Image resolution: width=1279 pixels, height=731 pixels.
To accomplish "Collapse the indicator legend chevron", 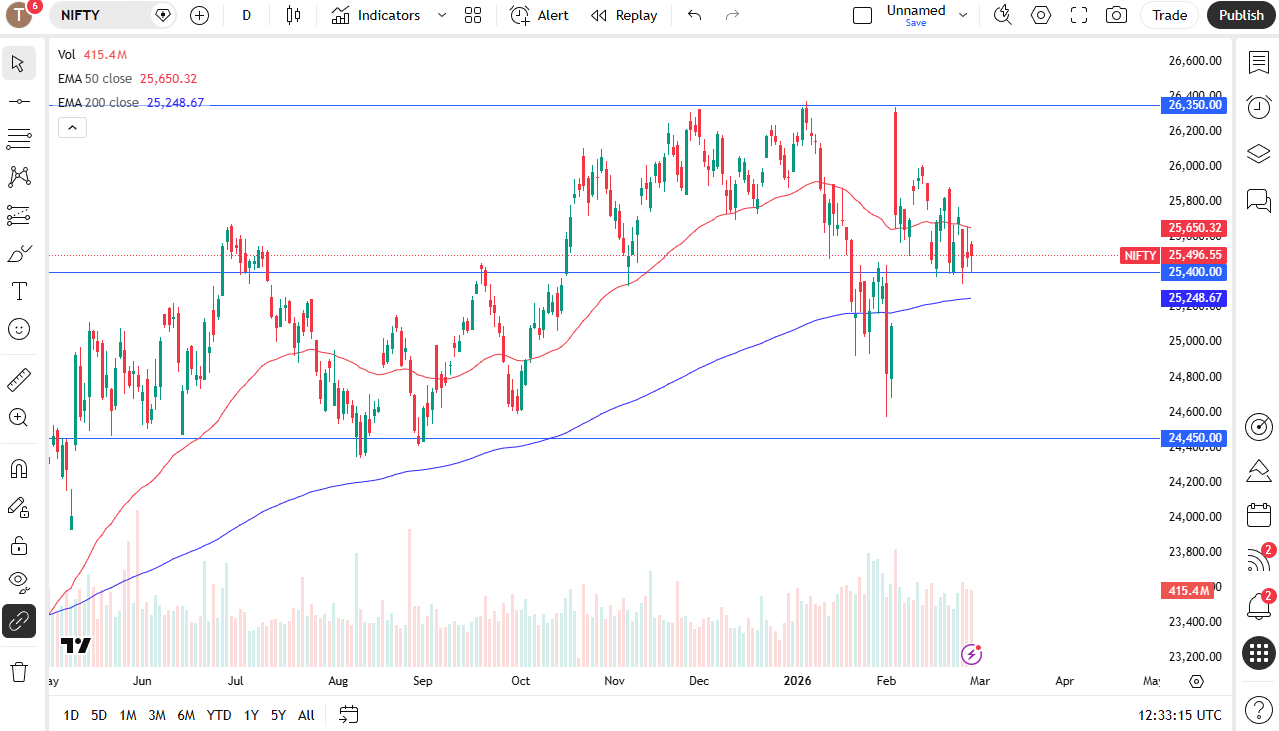I will [x=73, y=127].
